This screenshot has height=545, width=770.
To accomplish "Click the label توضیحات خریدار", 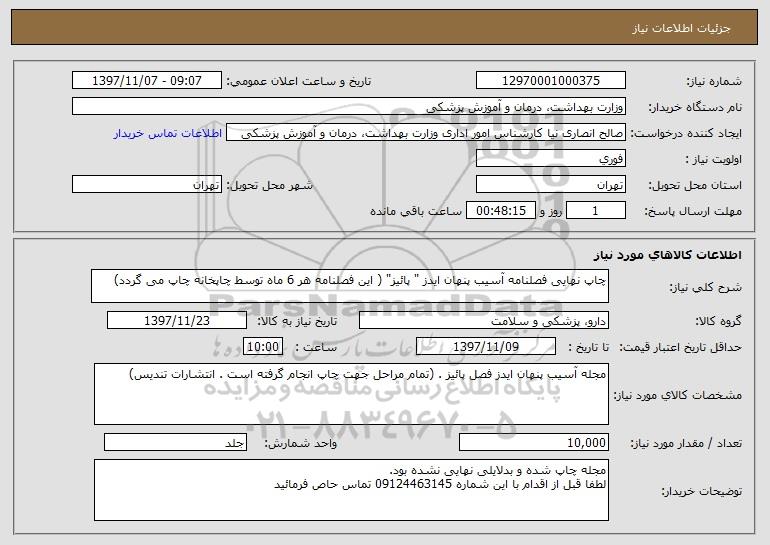I will click(701, 491).
